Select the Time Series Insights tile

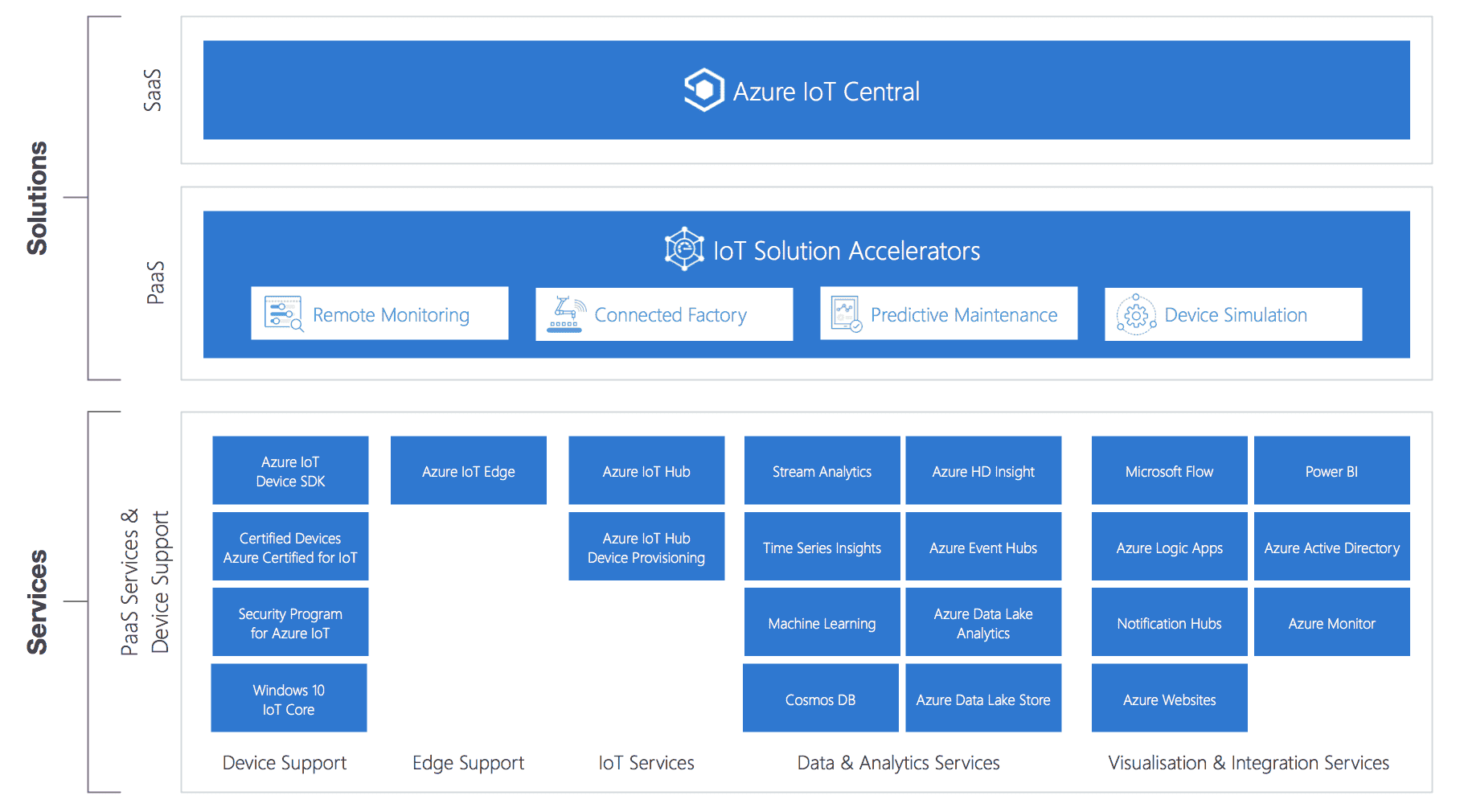click(822, 547)
